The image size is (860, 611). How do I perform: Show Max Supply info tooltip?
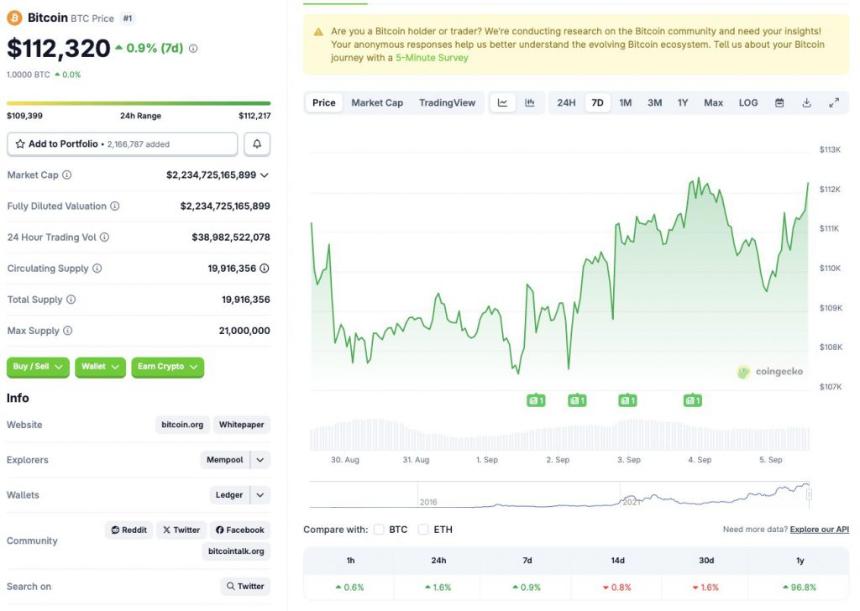click(x=67, y=331)
